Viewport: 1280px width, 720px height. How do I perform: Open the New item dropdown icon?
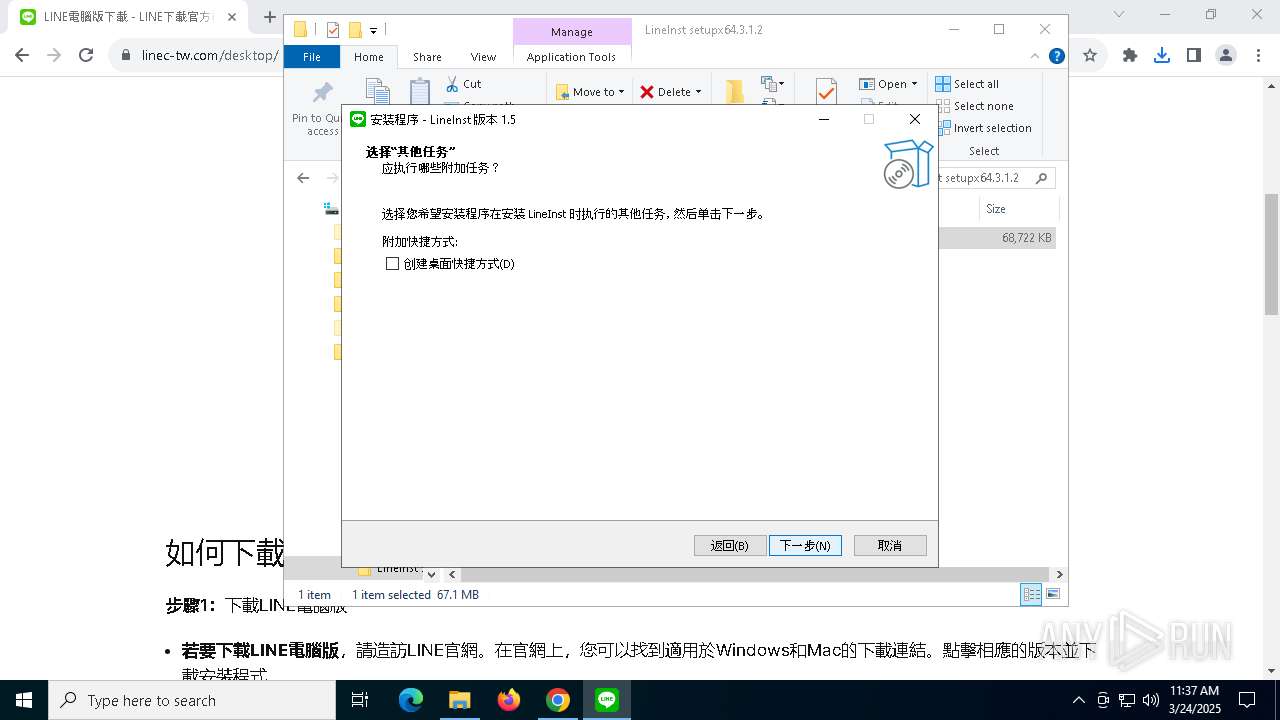tap(772, 84)
